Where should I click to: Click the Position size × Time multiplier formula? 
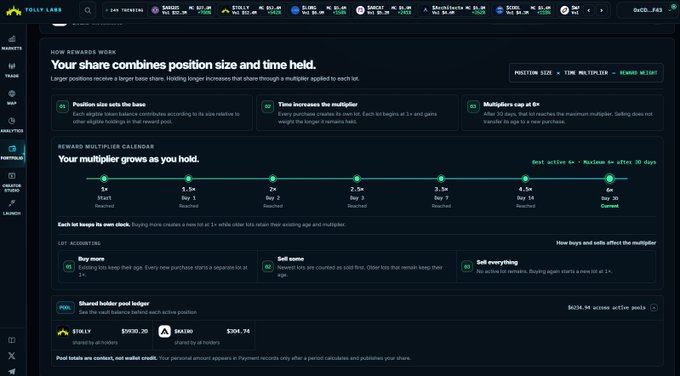point(586,73)
